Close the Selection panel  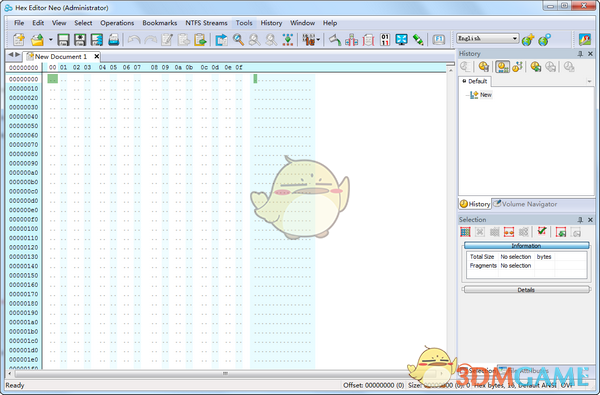point(590,220)
